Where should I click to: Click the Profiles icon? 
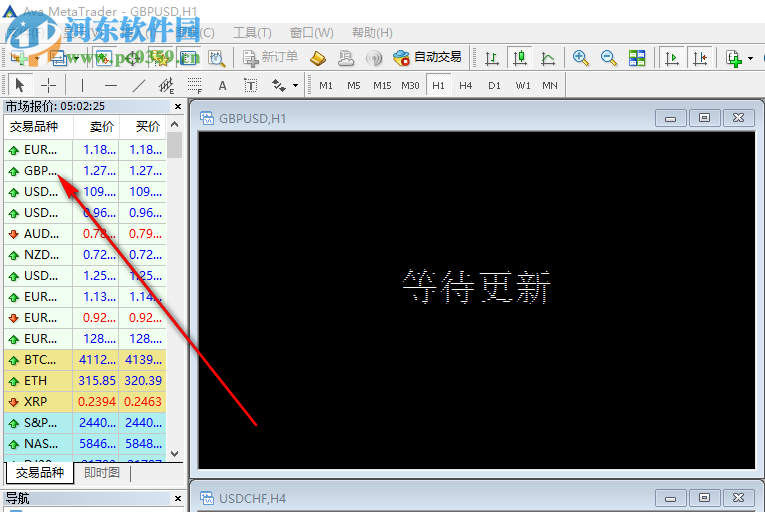tap(59, 58)
